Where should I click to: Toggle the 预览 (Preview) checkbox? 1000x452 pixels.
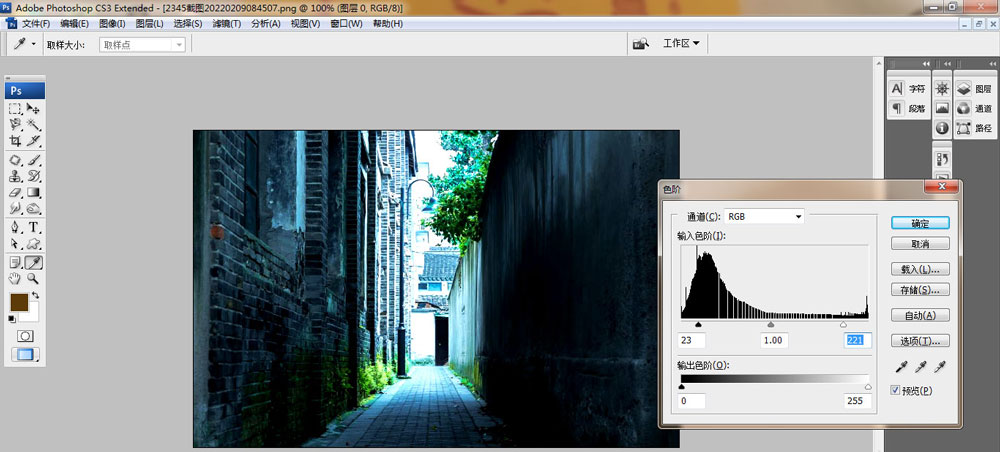point(895,390)
